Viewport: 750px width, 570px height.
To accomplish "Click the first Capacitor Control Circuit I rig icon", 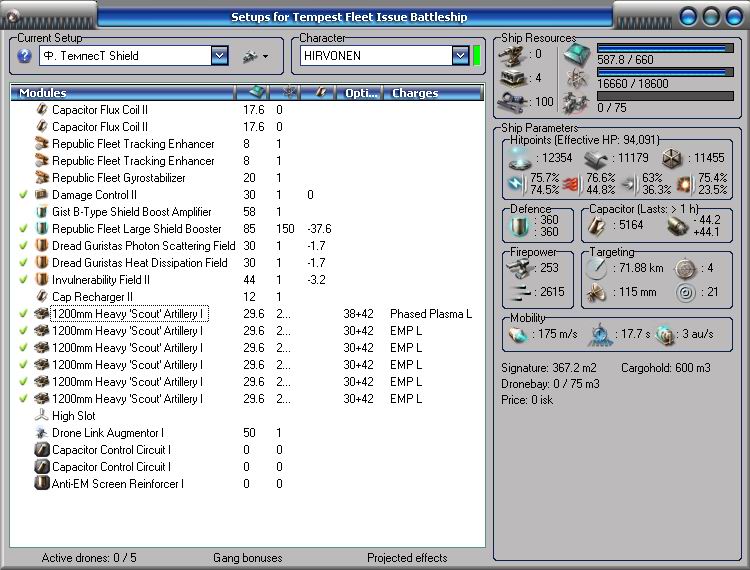I will pos(42,450).
